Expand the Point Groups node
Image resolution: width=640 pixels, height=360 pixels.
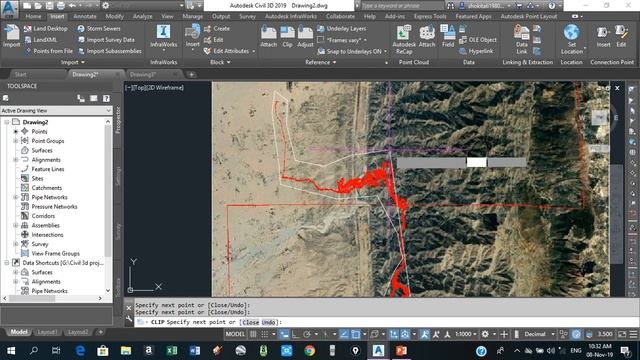point(16,141)
